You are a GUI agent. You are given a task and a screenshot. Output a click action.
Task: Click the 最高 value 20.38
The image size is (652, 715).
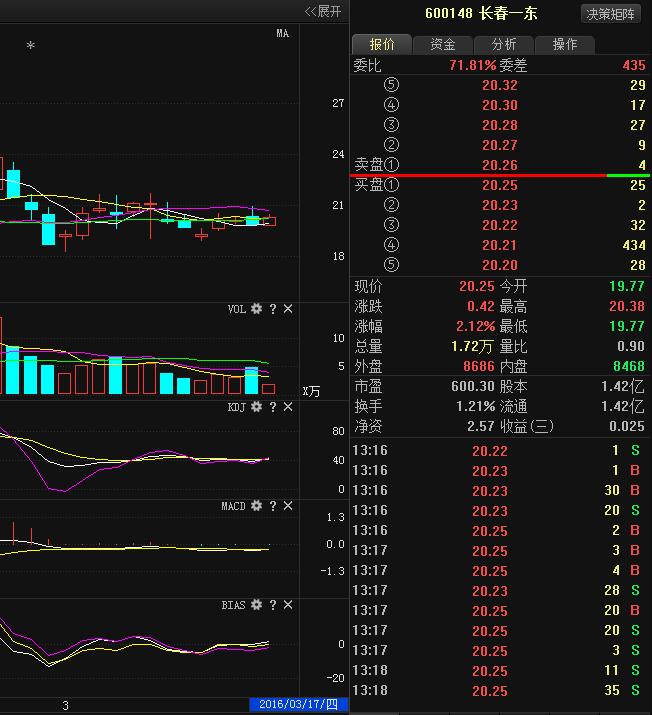pos(627,306)
